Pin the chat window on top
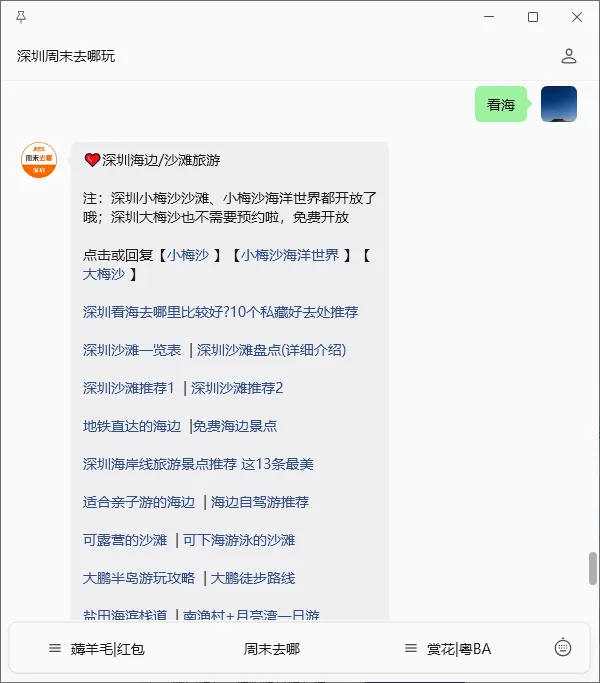 (x=20, y=17)
